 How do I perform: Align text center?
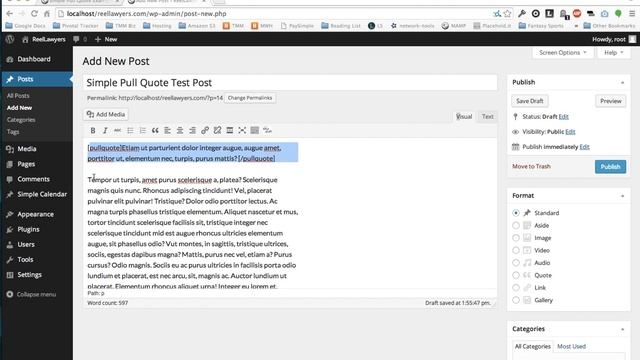tap(180, 131)
